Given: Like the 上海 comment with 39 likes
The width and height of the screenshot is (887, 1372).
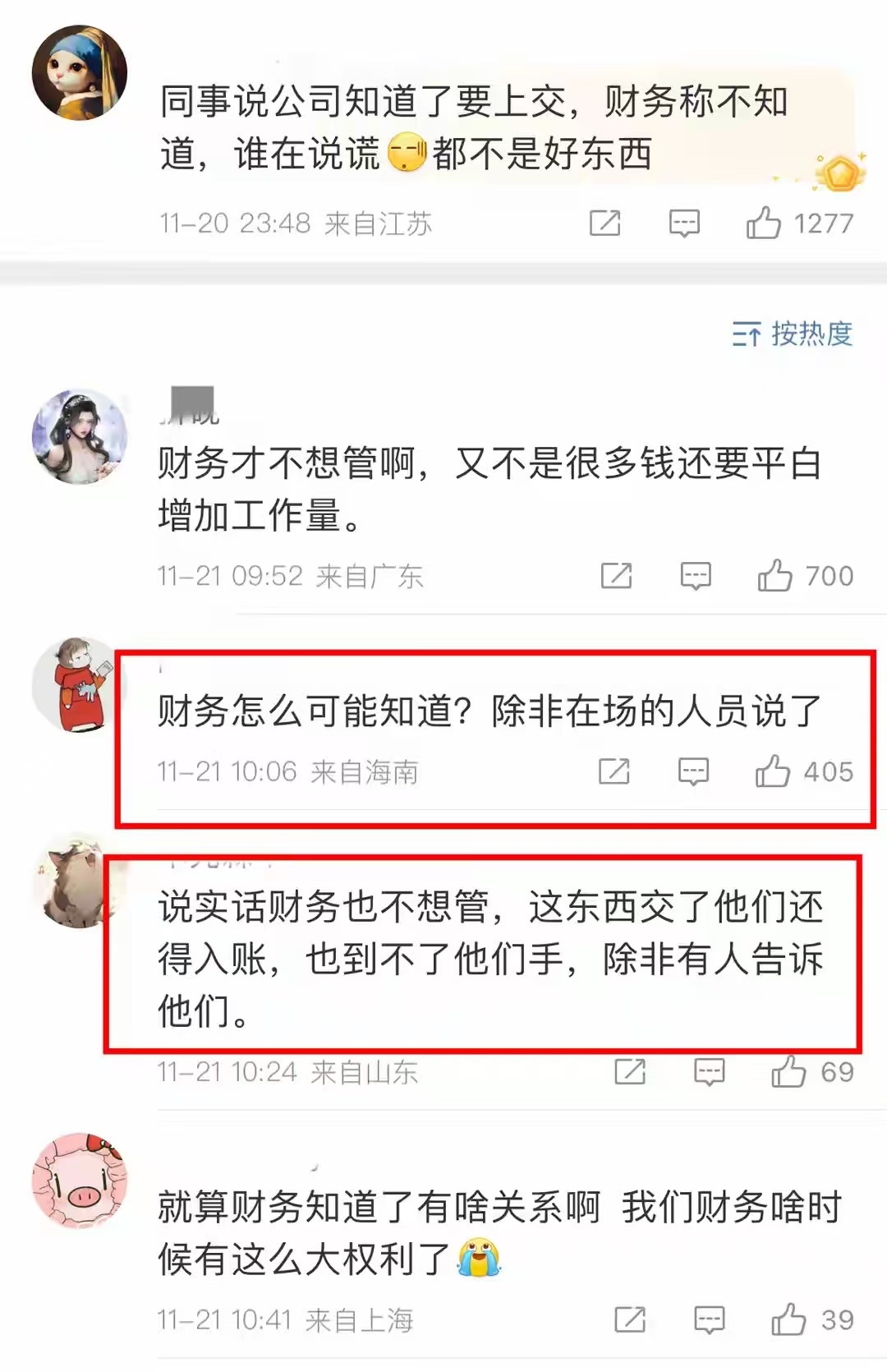Looking at the screenshot, I should coord(788,1319).
